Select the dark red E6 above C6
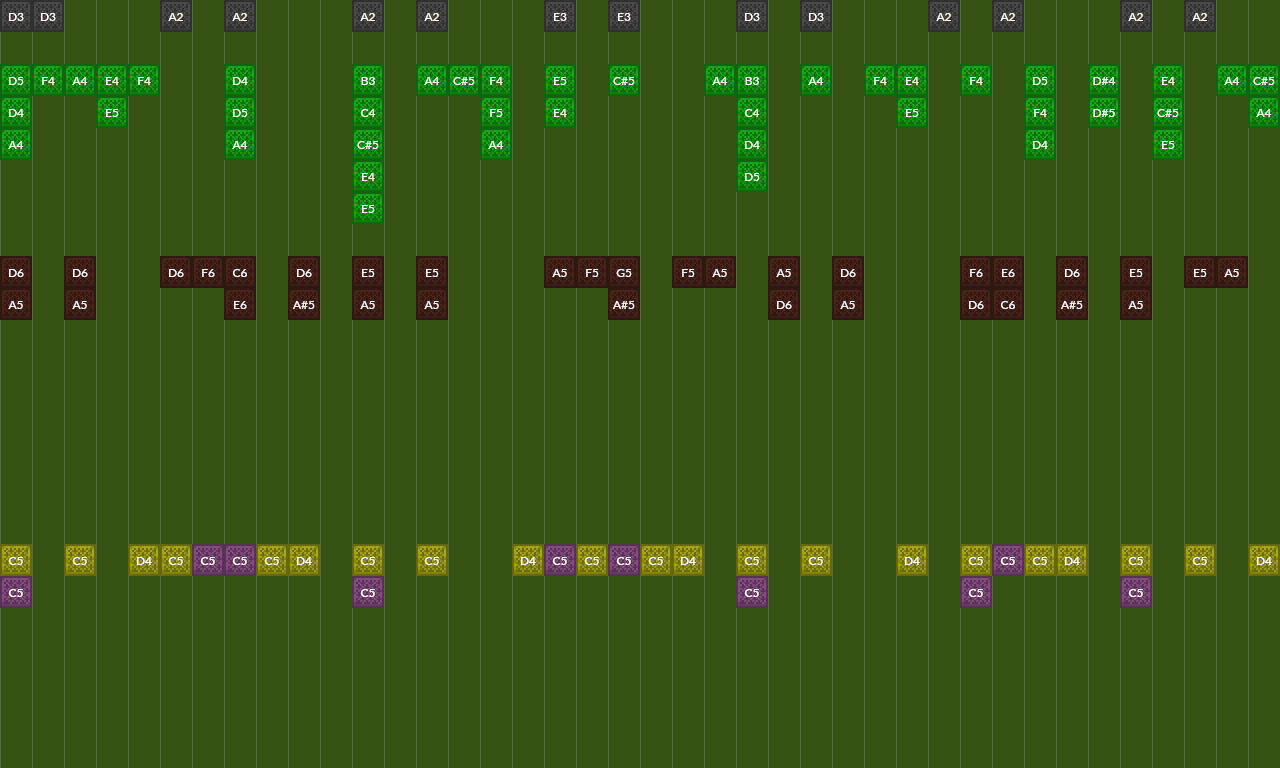This screenshot has width=1280, height=768. coord(1008,272)
